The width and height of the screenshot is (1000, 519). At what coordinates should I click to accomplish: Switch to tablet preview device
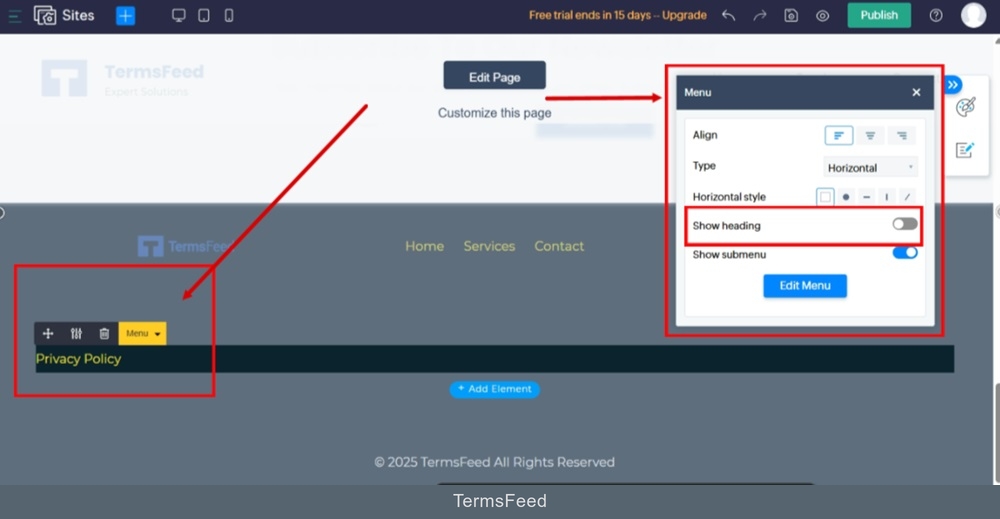click(x=203, y=15)
